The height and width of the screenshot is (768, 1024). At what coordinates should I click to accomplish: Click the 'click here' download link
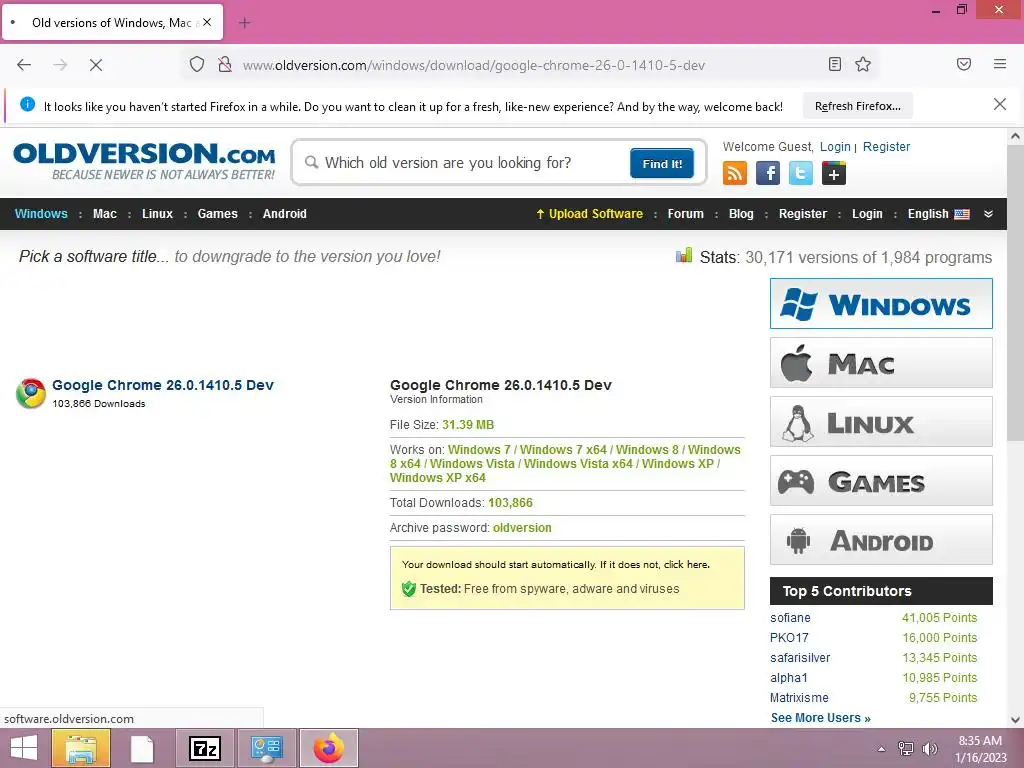point(686,564)
